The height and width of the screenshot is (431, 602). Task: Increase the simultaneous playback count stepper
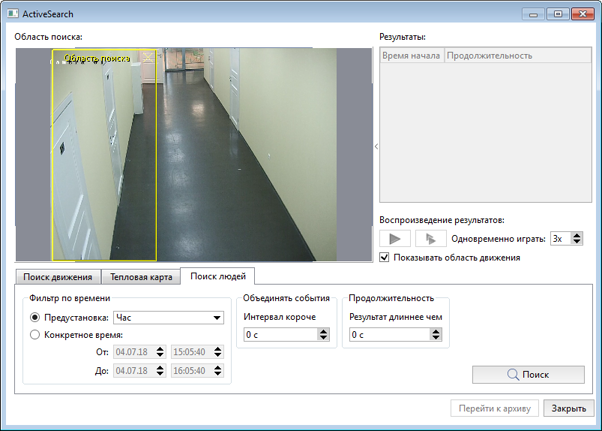[577, 235]
